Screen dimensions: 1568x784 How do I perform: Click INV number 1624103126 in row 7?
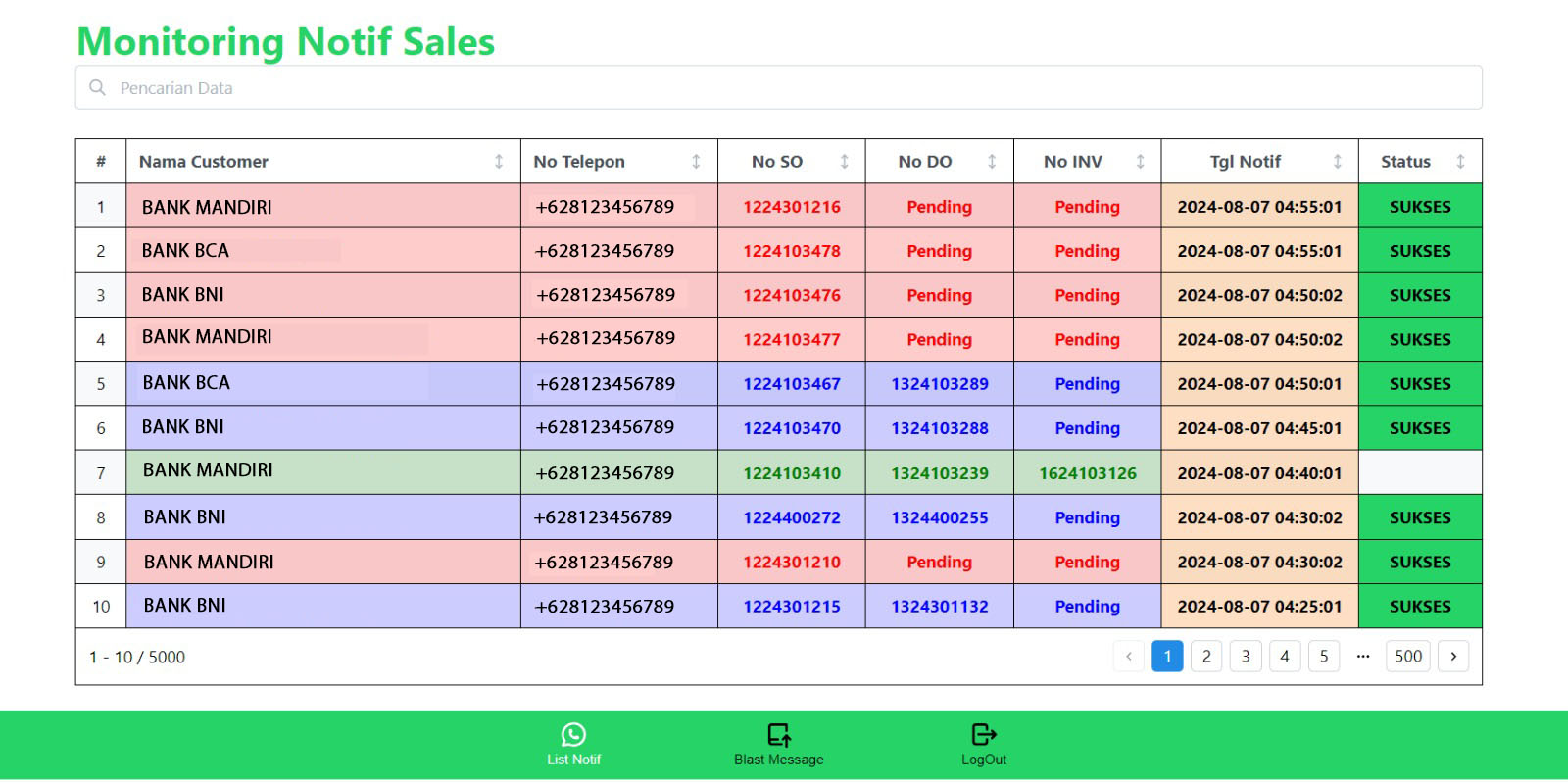(1088, 473)
